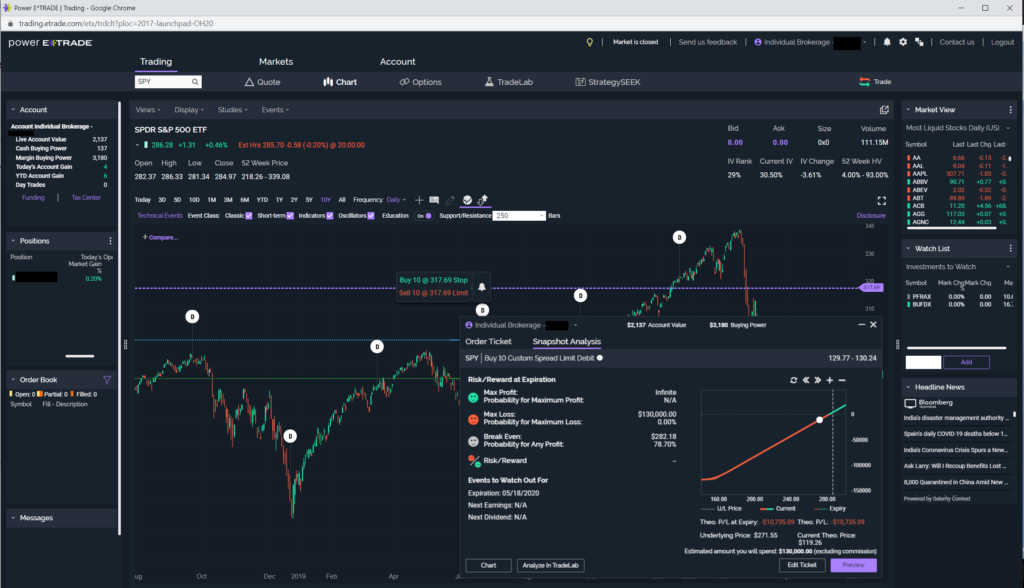This screenshot has height=588, width=1024.
Task: Switch to Order Ticket tab
Action: pyautogui.click(x=488, y=342)
